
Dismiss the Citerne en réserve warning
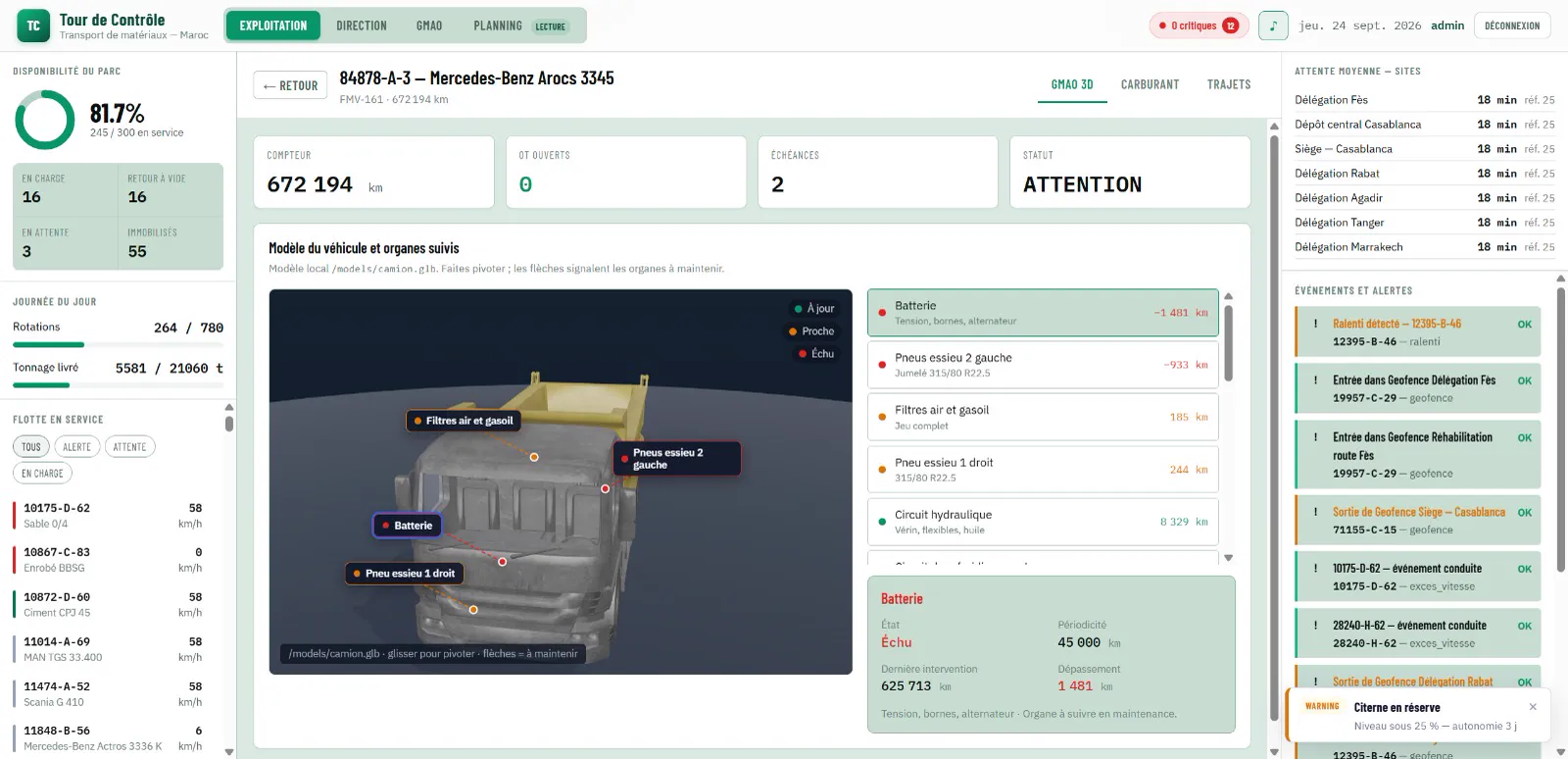[x=1533, y=707]
